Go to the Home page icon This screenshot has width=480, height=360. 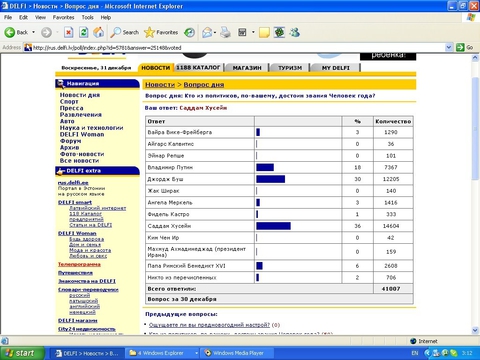pos(98,32)
